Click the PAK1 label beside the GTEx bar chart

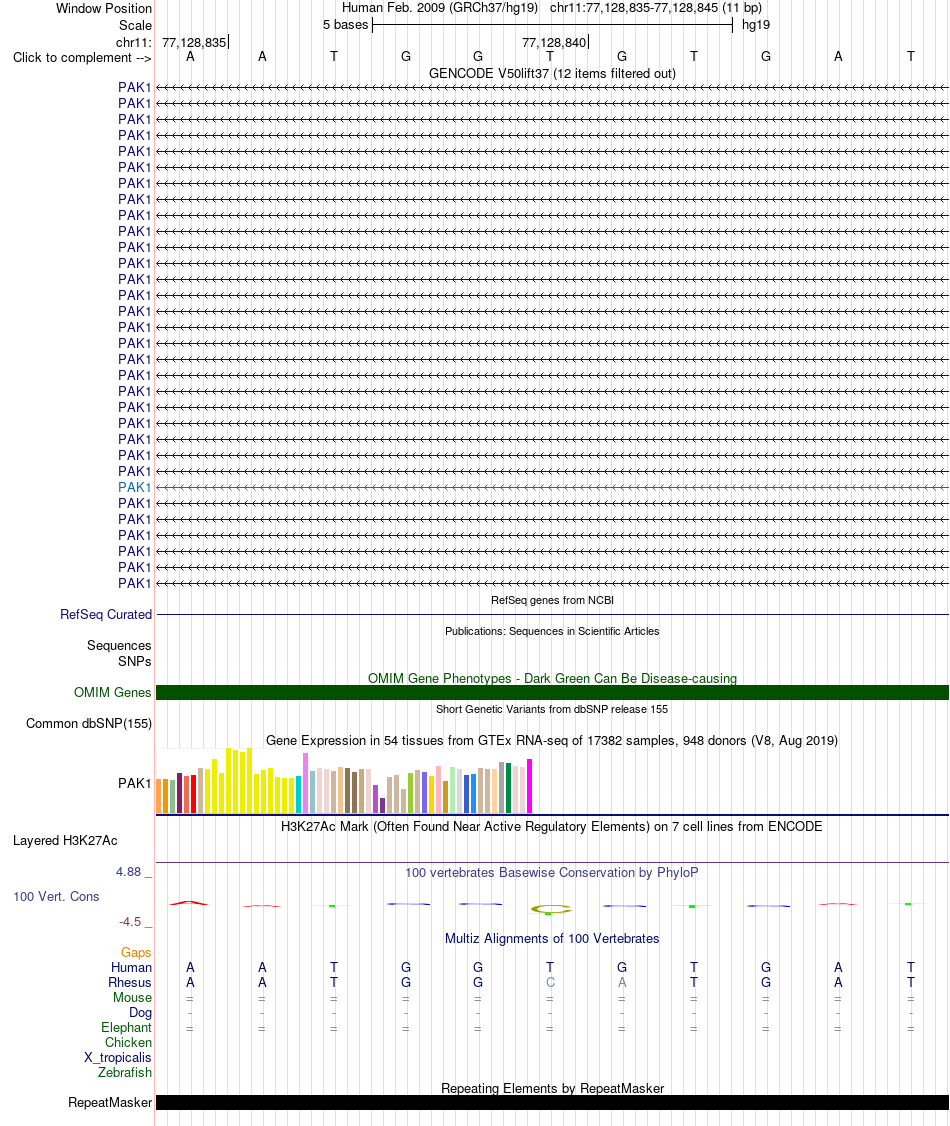[135, 783]
